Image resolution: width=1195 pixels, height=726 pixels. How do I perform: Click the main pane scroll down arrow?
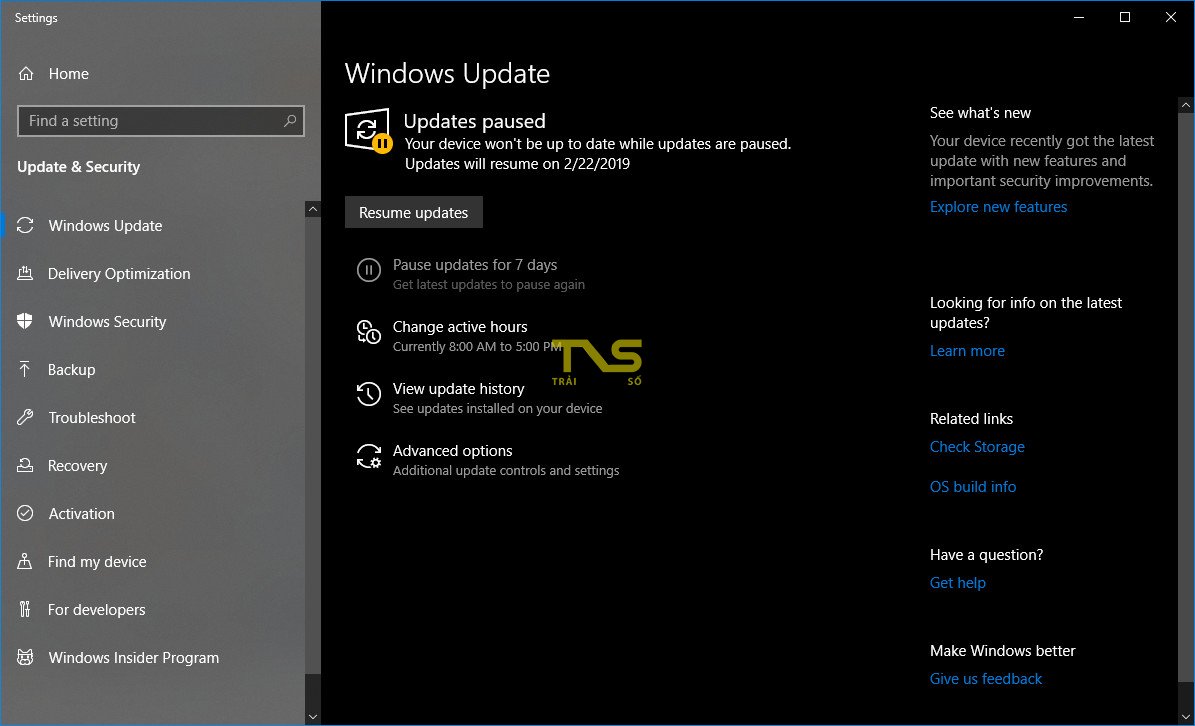(1186, 717)
